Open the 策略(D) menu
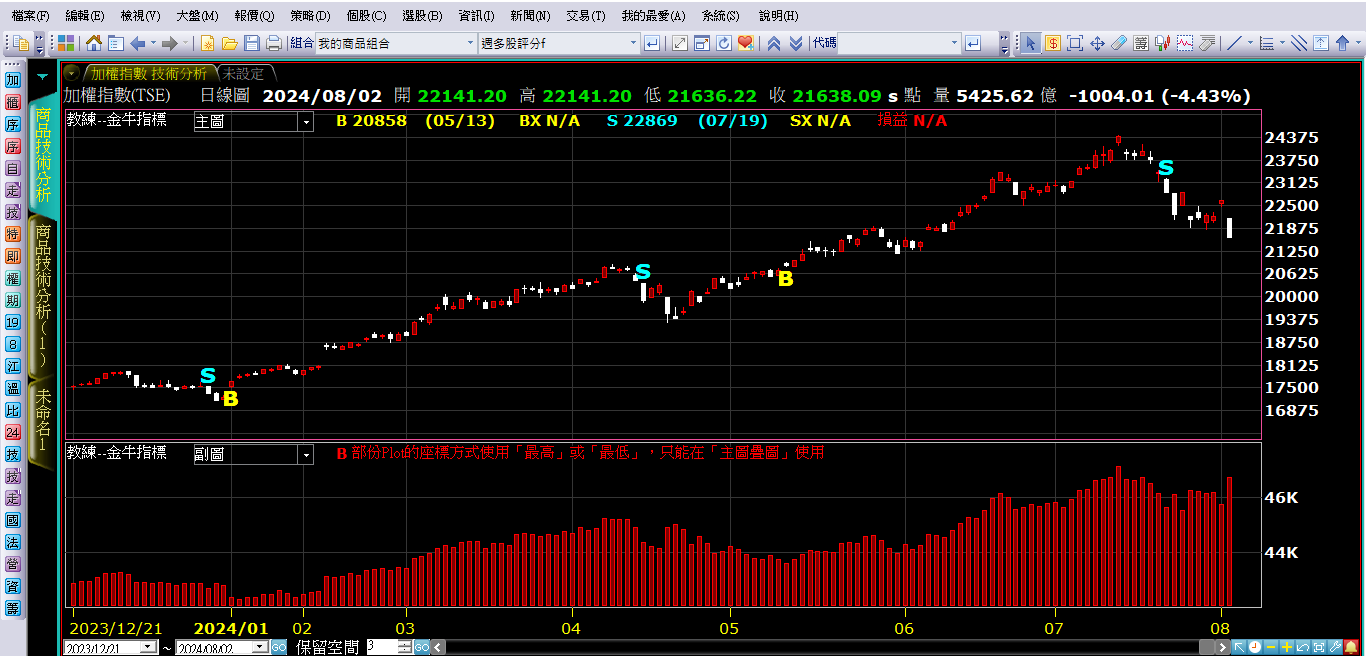 click(x=310, y=16)
